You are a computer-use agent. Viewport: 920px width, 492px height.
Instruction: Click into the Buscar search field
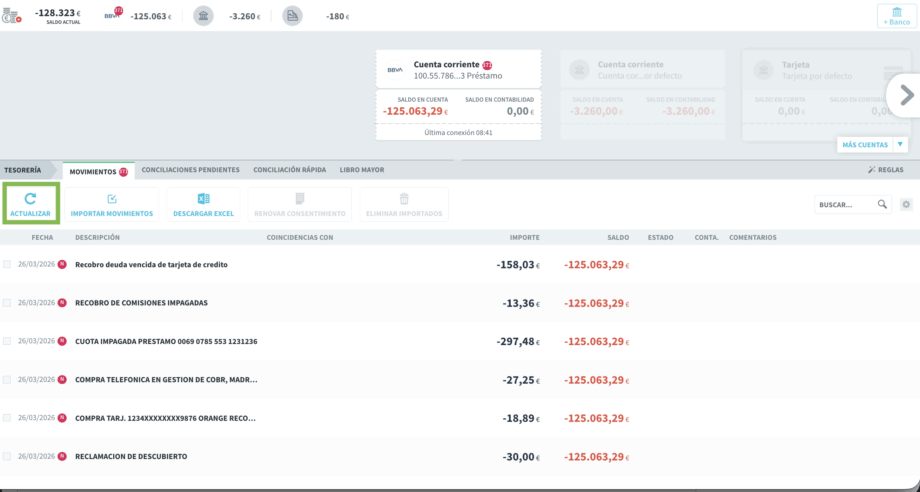(x=844, y=204)
